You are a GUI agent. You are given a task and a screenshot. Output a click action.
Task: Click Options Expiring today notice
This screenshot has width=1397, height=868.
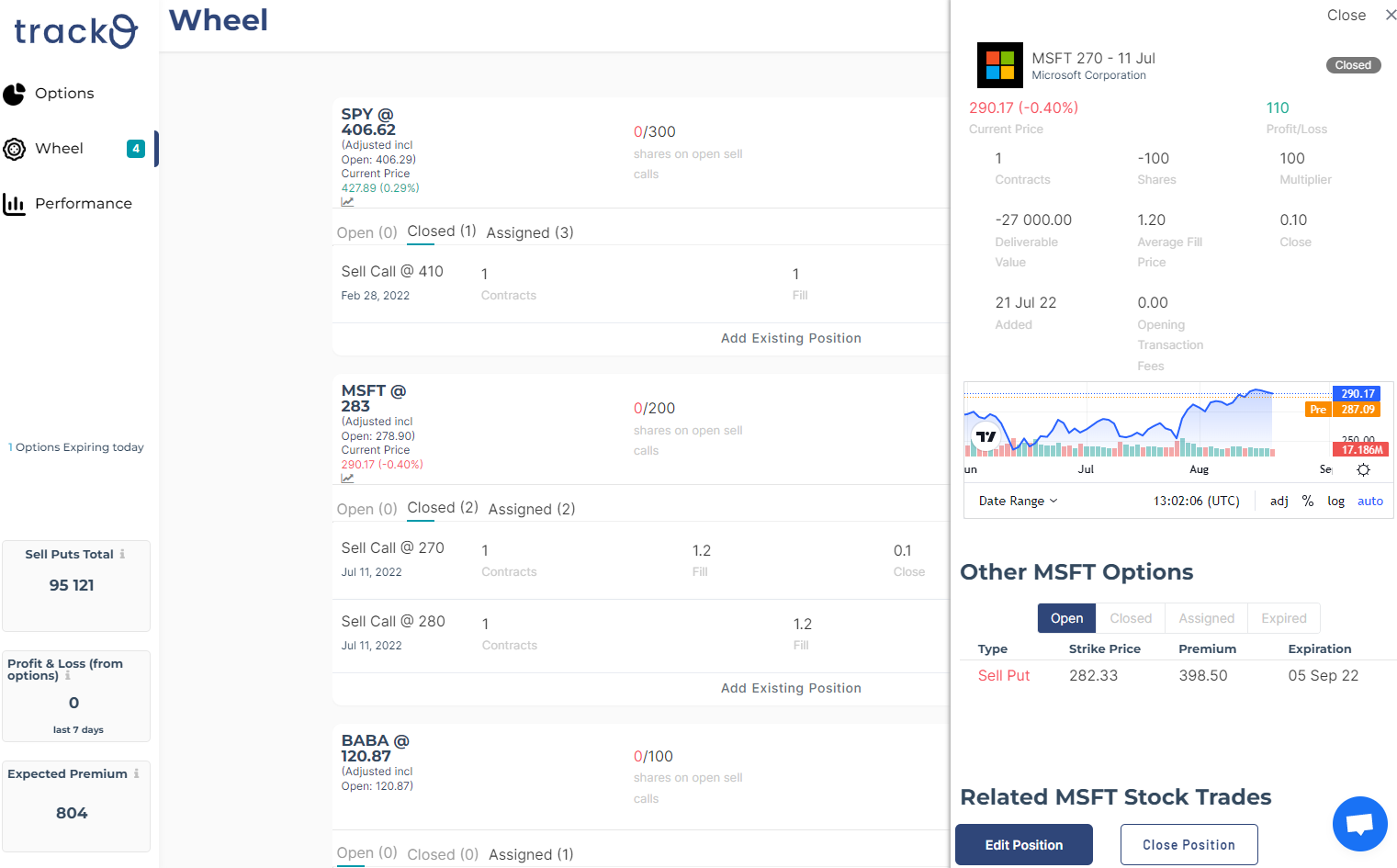coord(76,447)
